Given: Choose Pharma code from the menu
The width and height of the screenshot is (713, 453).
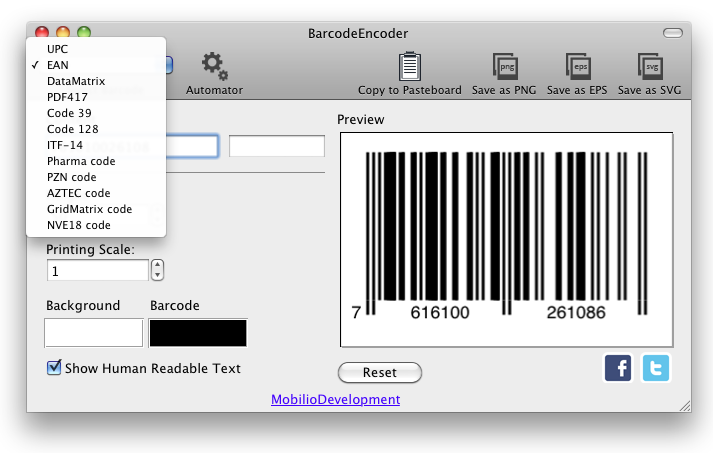Looking at the screenshot, I should (96, 161).
